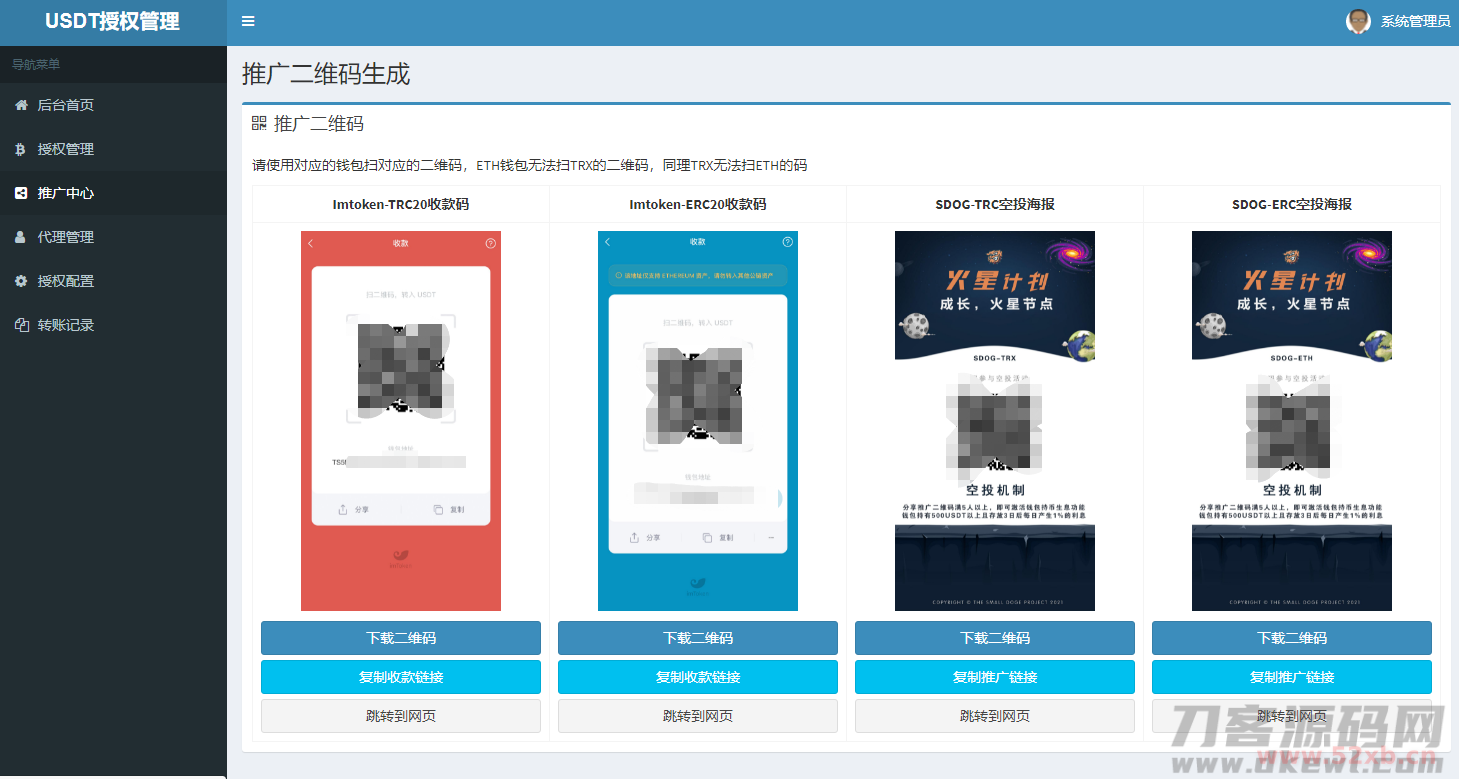
Task: Download the SDOG-TRC空投海报 QR code
Action: point(994,638)
